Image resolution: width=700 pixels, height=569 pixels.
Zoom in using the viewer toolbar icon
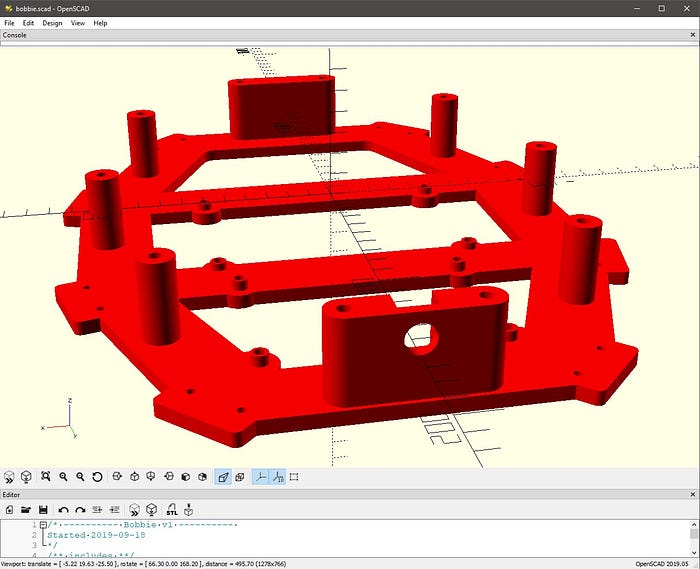(x=63, y=477)
